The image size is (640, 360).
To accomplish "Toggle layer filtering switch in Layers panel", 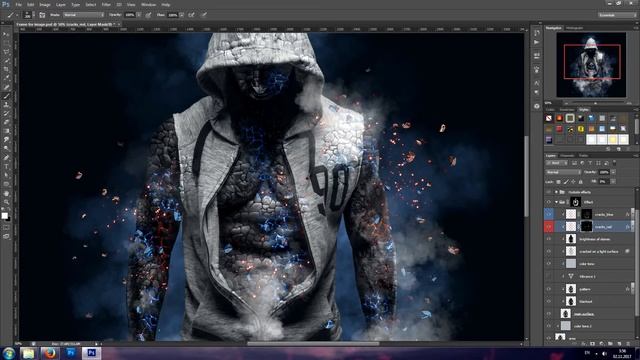I will pyautogui.click(x=614, y=163).
